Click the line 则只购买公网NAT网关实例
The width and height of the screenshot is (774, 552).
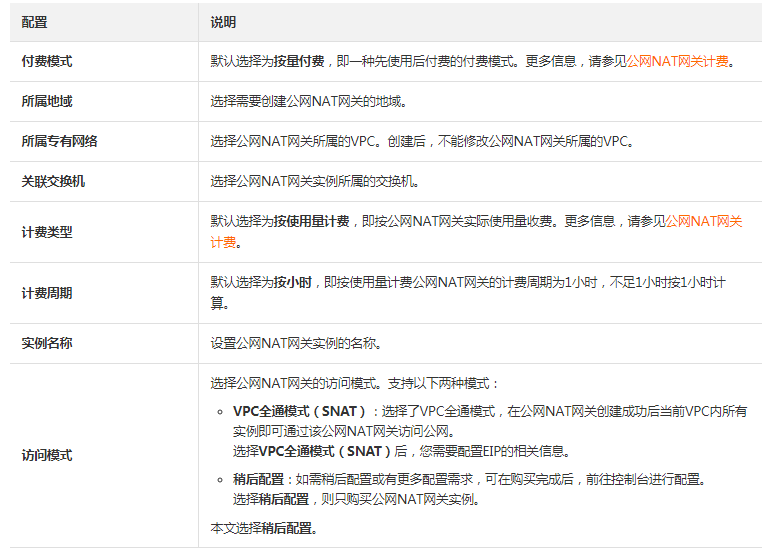pyautogui.click(x=400, y=500)
